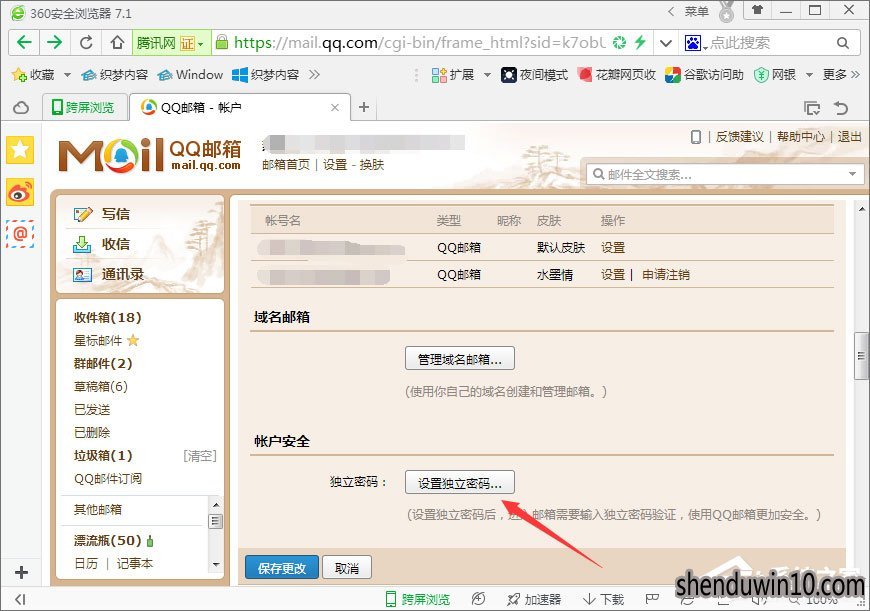Add a sidebar app with plus icon
Screen dimensions: 870x611
(21, 573)
